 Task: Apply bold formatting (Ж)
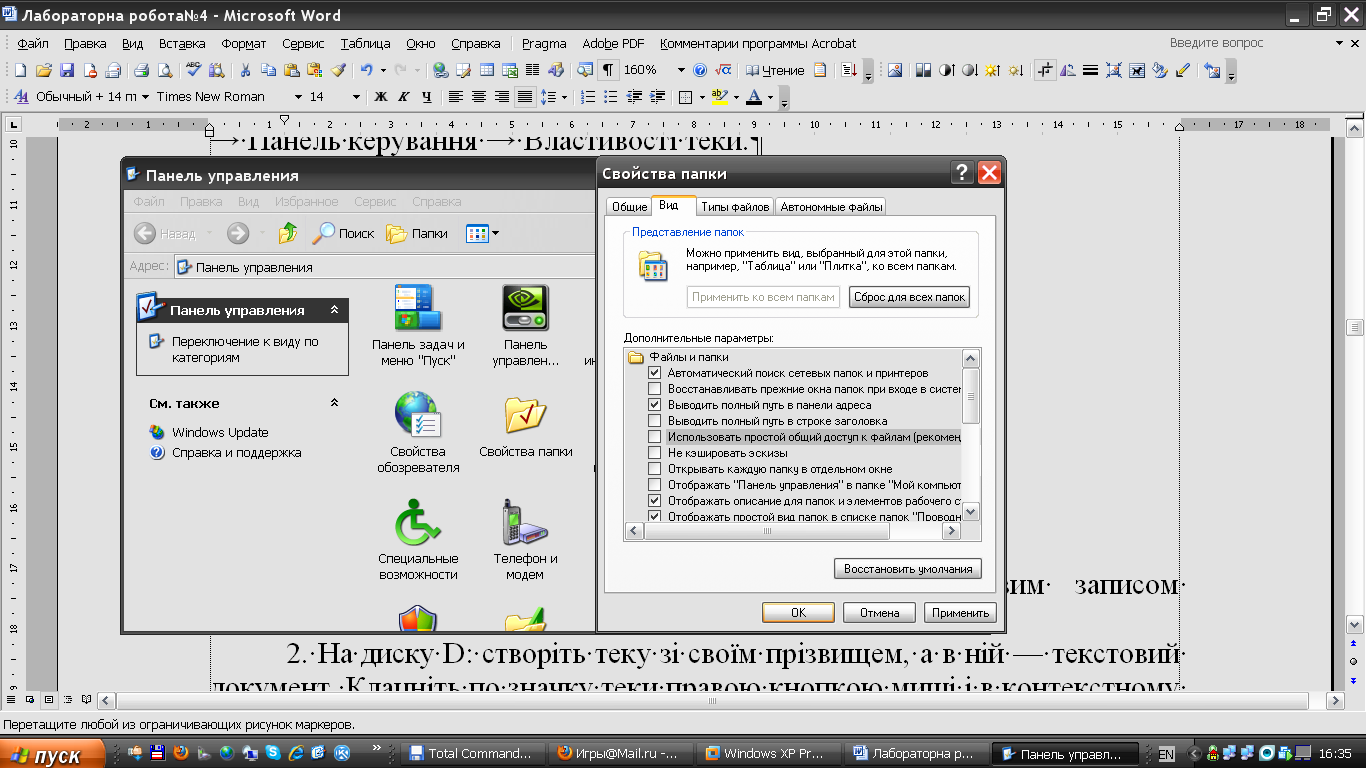(381, 97)
